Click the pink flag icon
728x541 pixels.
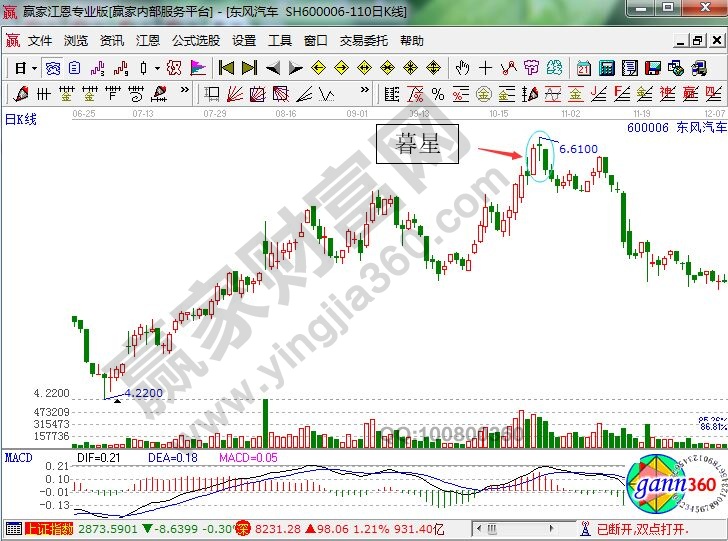tap(198, 68)
